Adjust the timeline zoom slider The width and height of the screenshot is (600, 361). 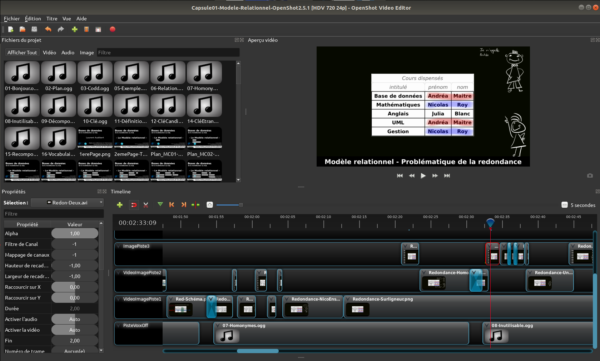pyautogui.click(x=230, y=205)
